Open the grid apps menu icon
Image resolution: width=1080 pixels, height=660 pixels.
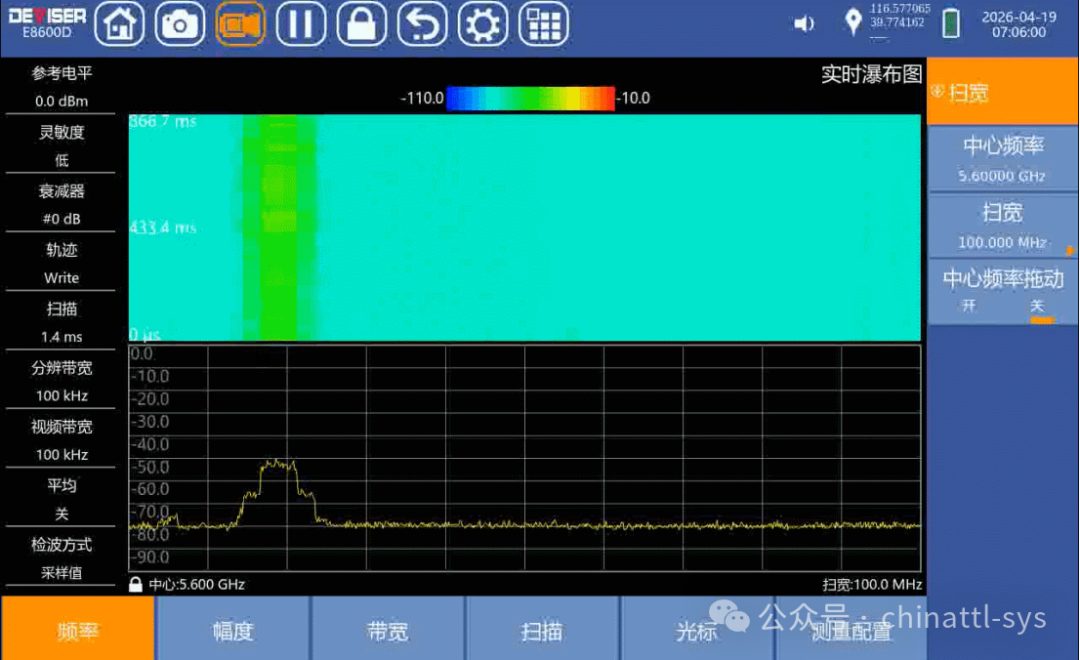pyautogui.click(x=543, y=24)
